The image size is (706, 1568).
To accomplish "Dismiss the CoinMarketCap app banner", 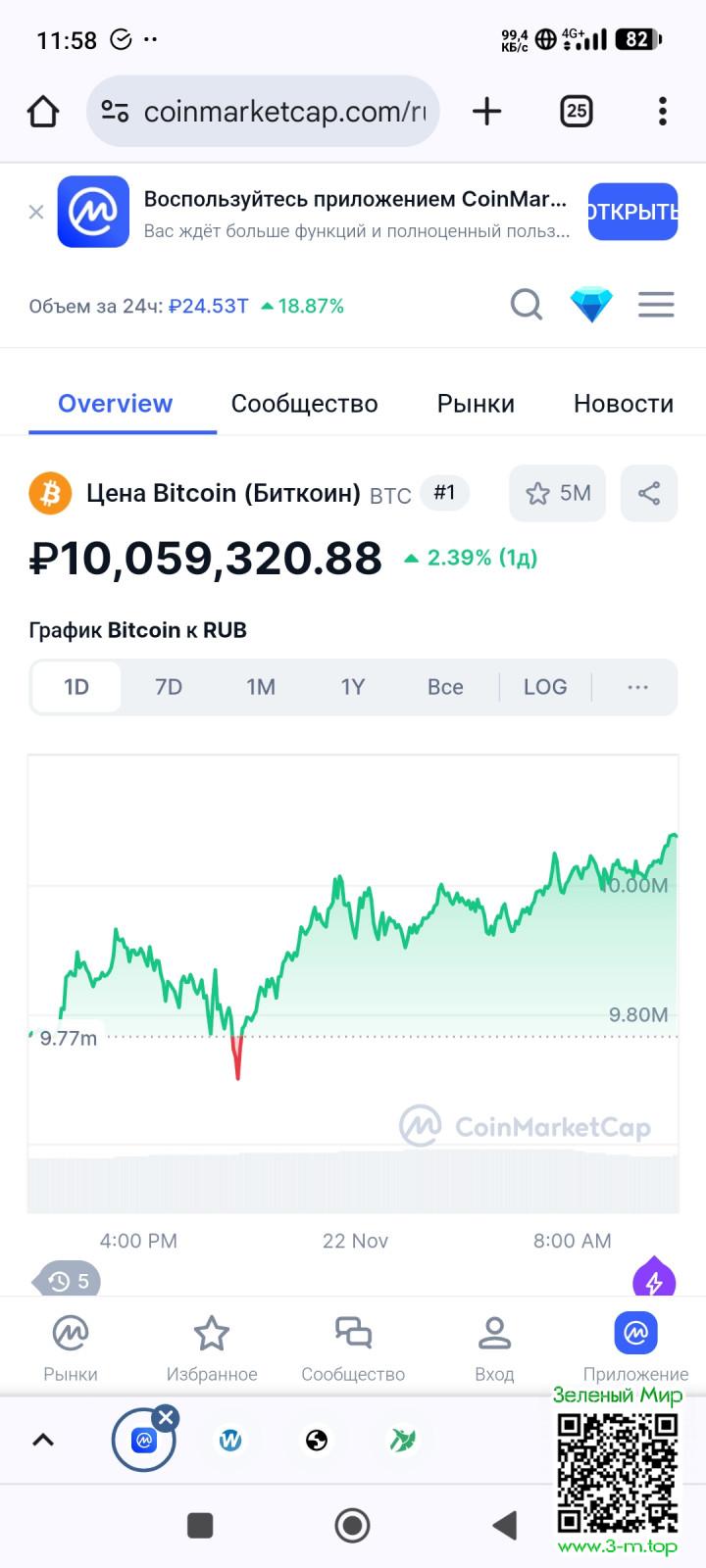I will pyautogui.click(x=36, y=212).
